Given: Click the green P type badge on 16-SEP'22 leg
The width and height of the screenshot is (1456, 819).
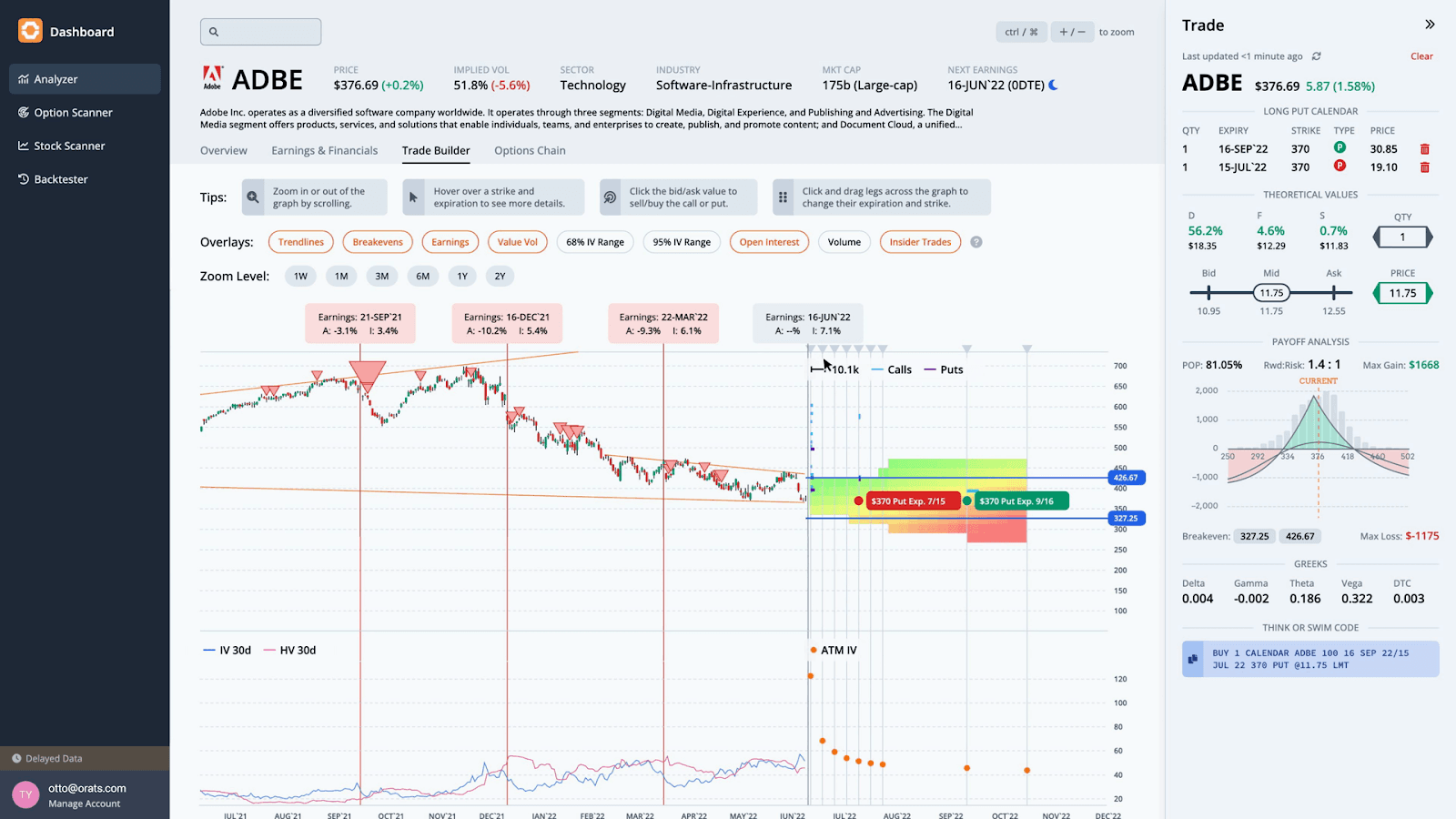Looking at the screenshot, I should [1340, 147].
